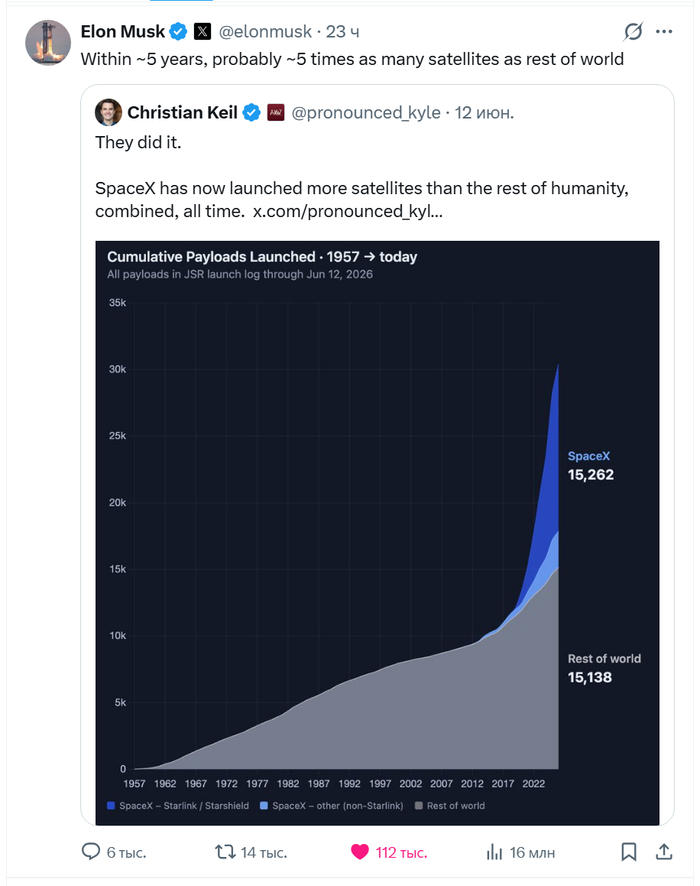
Task: Click Elon Musk's blue verified badge
Action: click(179, 32)
